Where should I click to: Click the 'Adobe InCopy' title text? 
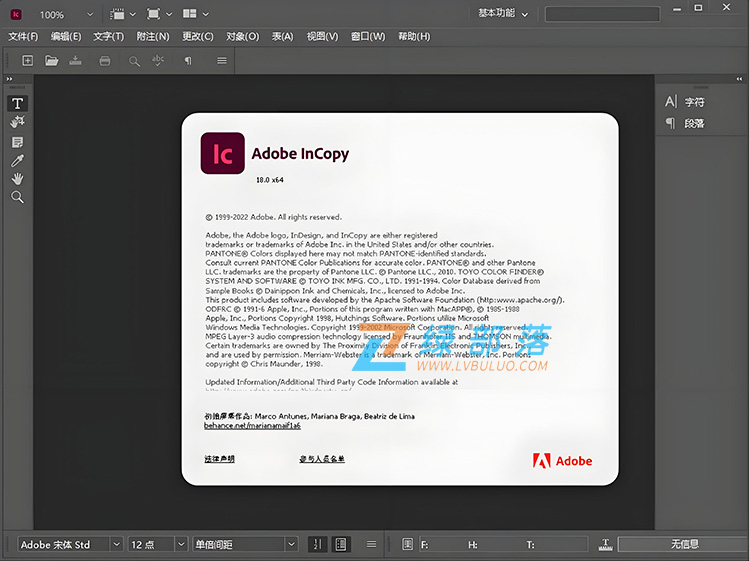300,154
